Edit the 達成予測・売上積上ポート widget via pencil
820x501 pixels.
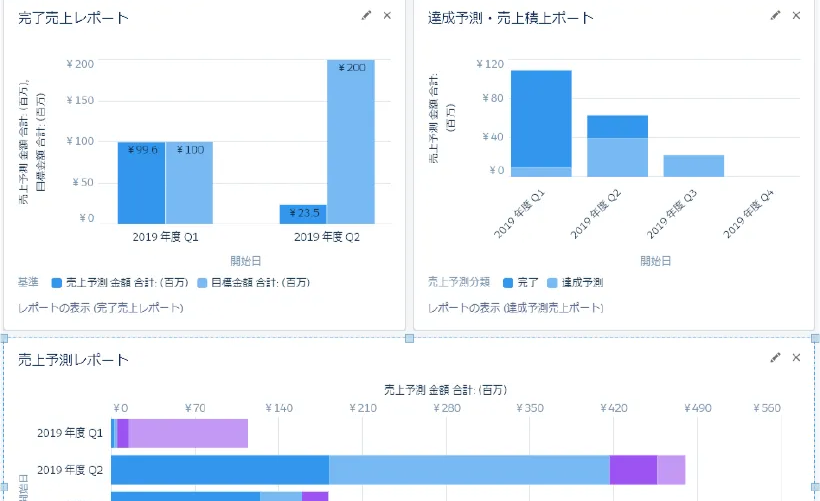(x=776, y=15)
